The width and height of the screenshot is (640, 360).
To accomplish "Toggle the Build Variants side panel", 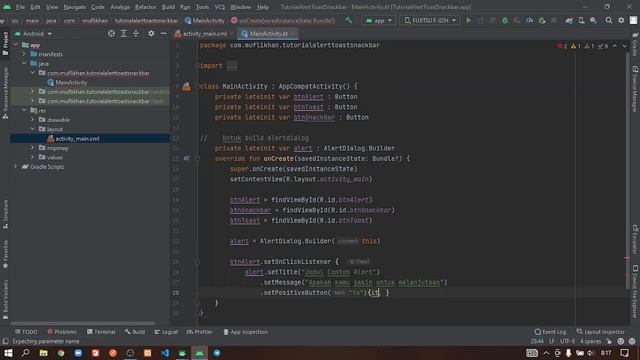I will (5, 299).
